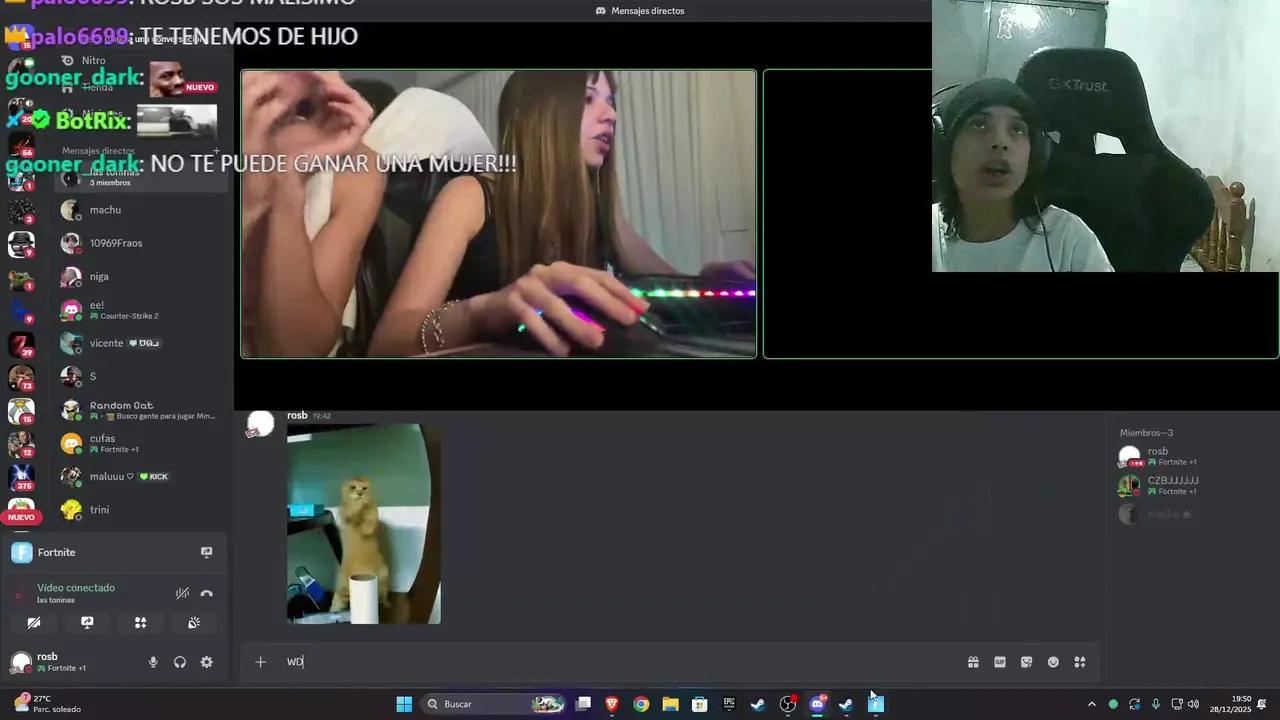
Task: Open direct message with niga
Action: [141, 277]
